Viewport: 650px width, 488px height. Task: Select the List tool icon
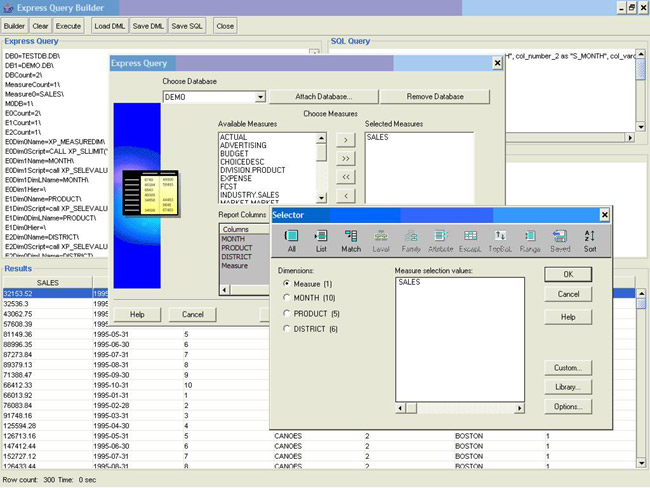(x=321, y=240)
